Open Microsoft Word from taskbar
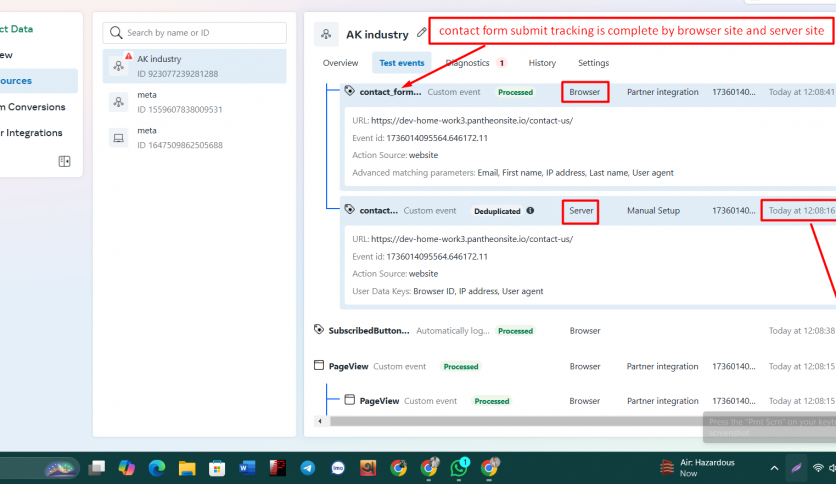The width and height of the screenshot is (836, 484). (x=247, y=468)
